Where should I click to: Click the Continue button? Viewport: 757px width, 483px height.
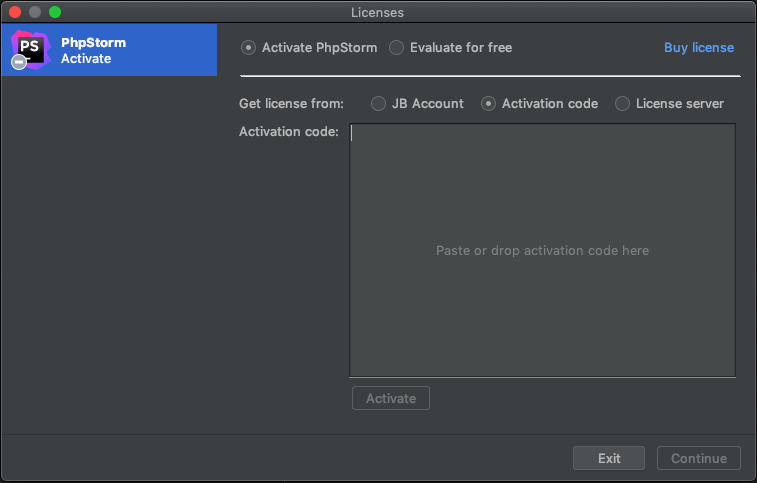coord(699,458)
